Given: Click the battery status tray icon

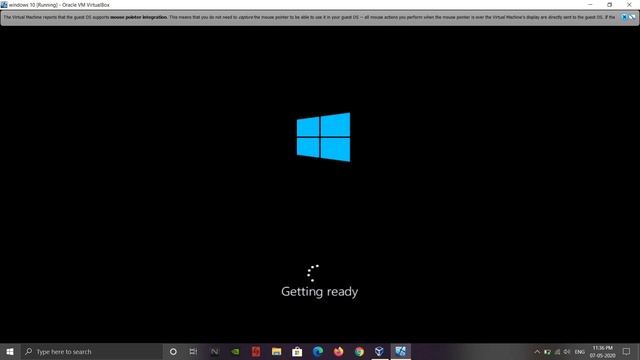Looking at the screenshot, I should click(x=547, y=352).
